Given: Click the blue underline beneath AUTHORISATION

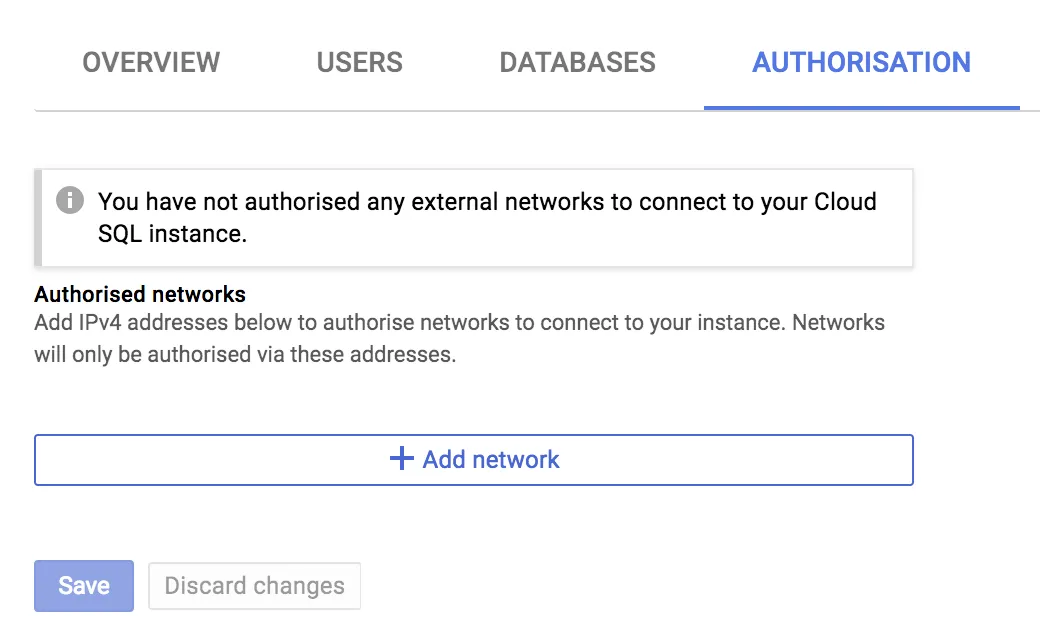Looking at the screenshot, I should pyautogui.click(x=861, y=107).
